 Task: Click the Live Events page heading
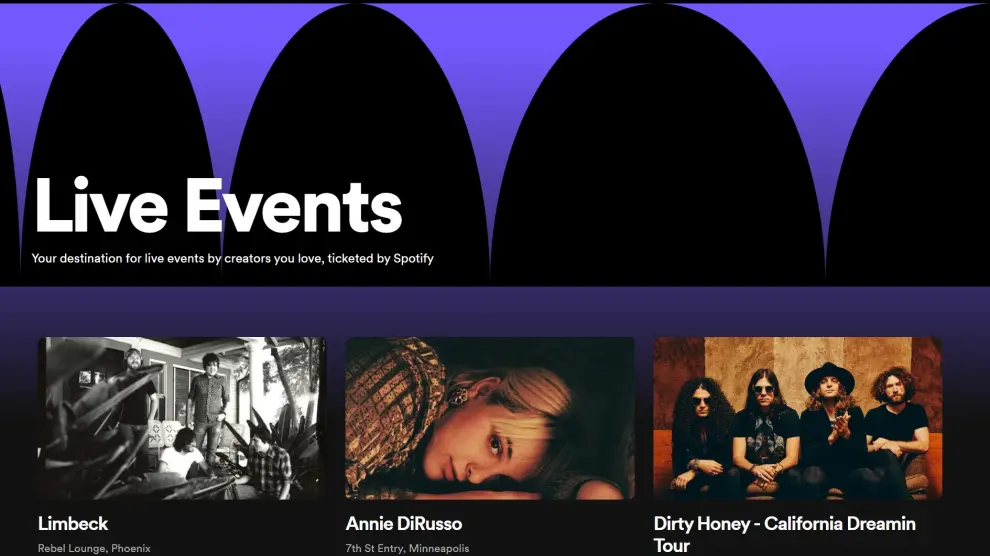(x=218, y=206)
